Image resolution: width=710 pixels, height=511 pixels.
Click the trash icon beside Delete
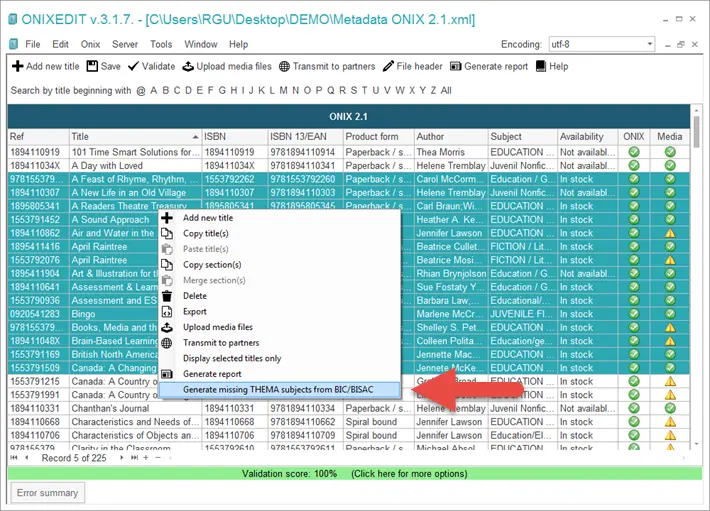pyautogui.click(x=167, y=296)
